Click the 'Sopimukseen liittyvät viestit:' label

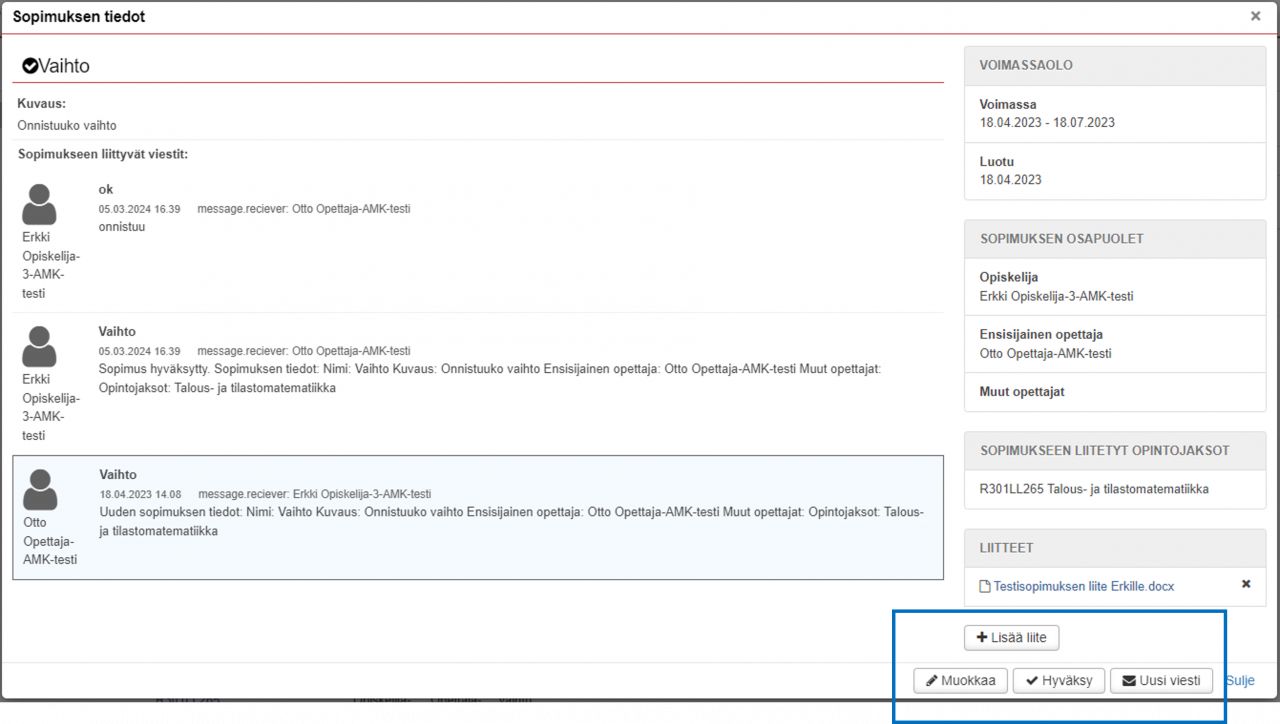point(103,154)
